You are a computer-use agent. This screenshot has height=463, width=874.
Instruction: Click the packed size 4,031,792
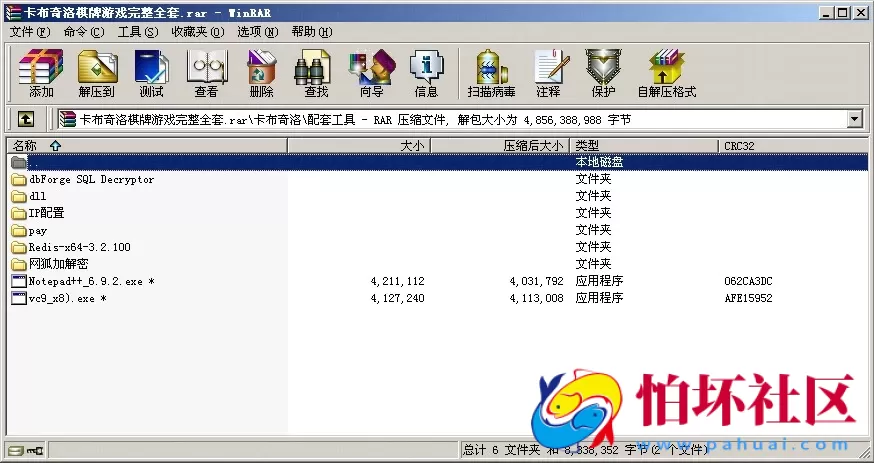tap(537, 281)
